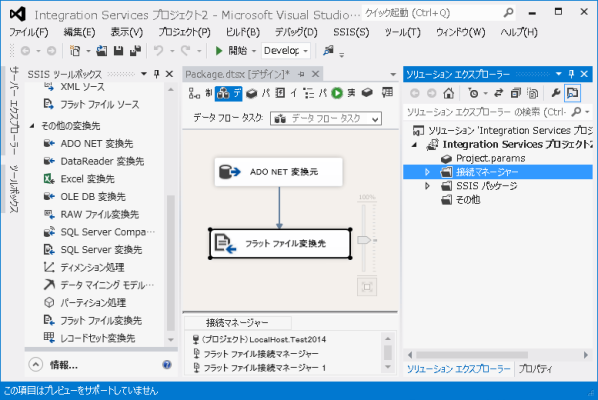Switch to the プロパティ tab
Image resolution: width=598 pixels, height=400 pixels.
(x=535, y=369)
